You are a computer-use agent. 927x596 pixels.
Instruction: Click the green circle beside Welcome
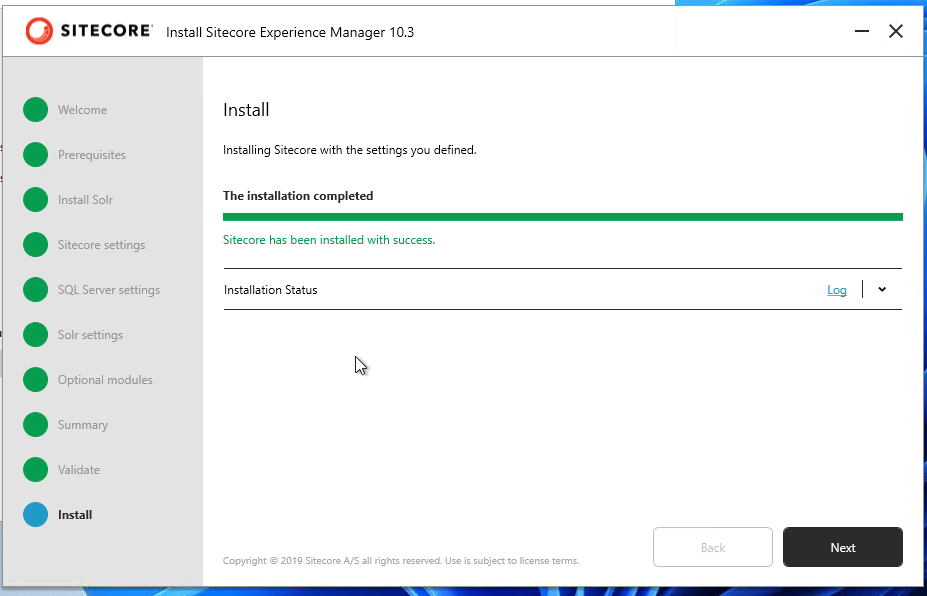36,110
